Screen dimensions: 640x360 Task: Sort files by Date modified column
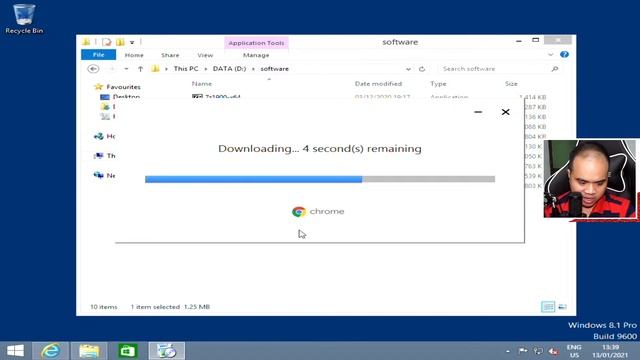[378, 84]
